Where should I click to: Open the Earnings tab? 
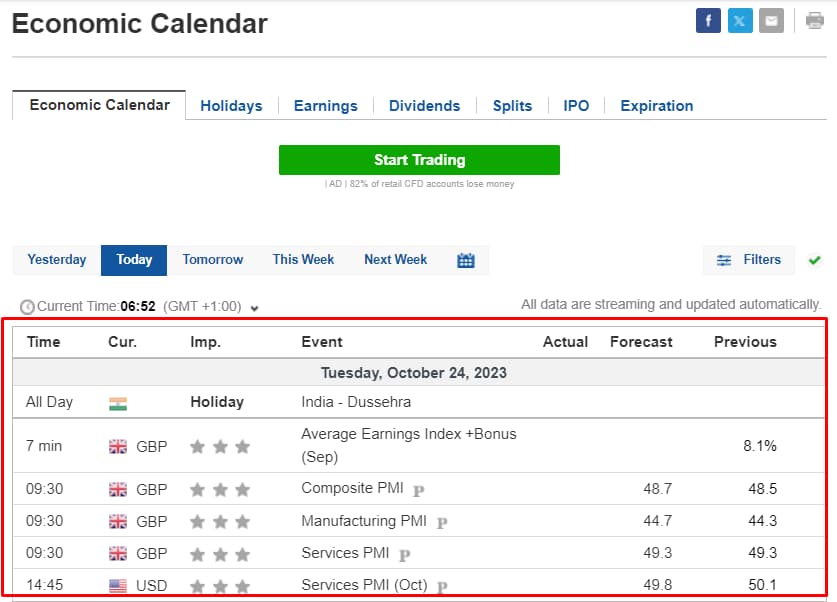pyautogui.click(x=326, y=106)
